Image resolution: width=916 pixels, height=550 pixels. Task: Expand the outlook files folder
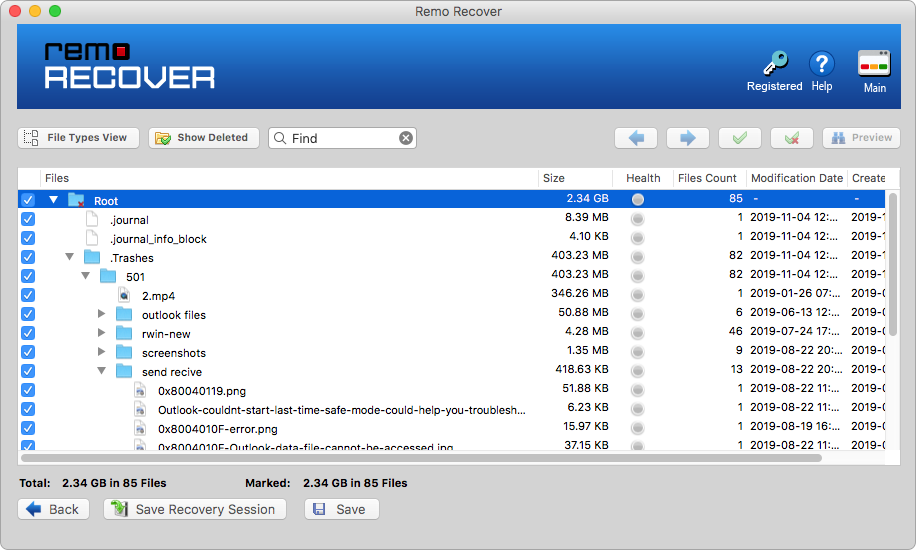101,314
